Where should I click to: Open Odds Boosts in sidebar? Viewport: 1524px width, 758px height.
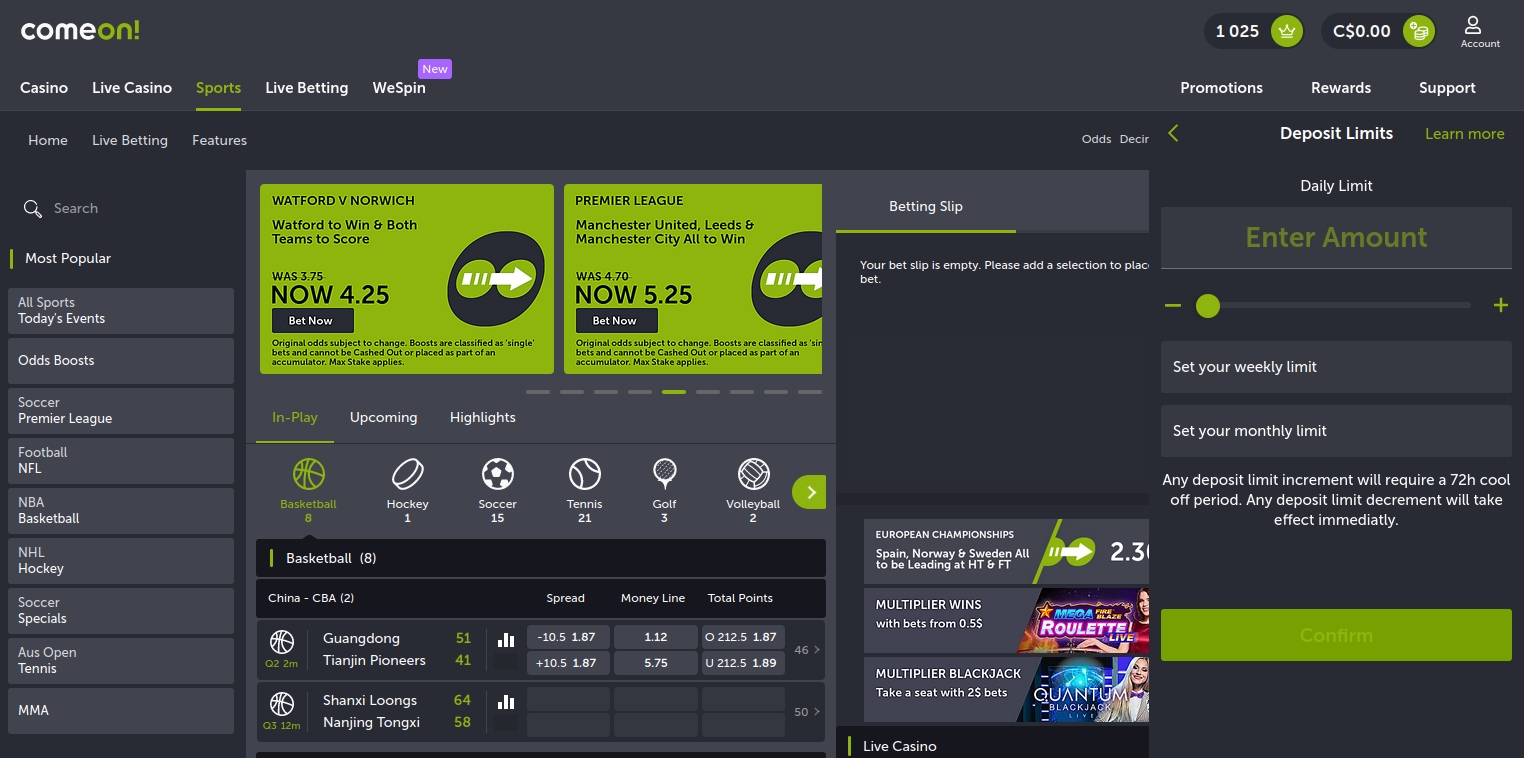[121, 361]
